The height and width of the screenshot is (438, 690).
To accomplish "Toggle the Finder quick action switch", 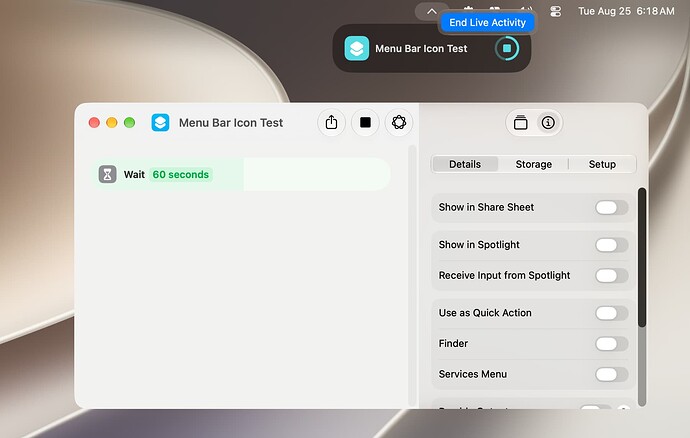I will point(611,344).
